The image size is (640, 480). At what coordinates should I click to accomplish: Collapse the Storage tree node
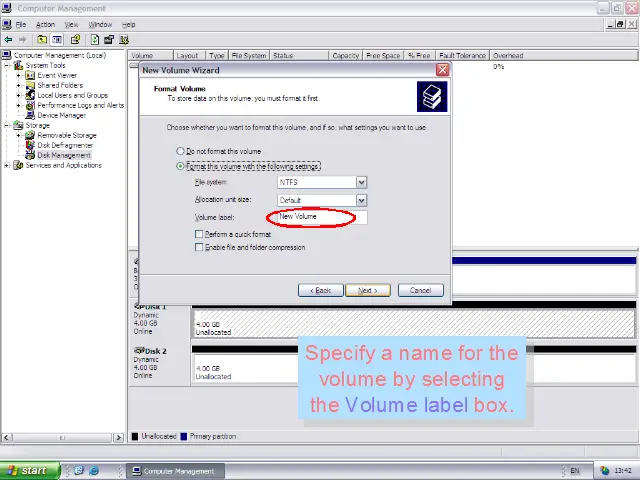click(7, 125)
